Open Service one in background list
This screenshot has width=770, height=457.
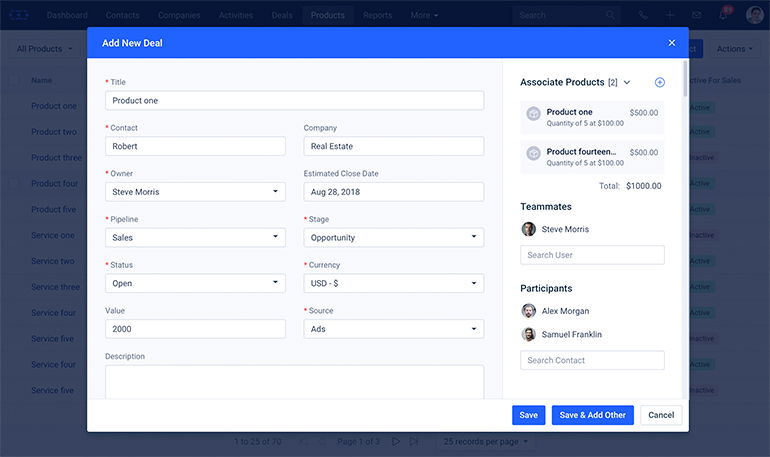coord(53,235)
